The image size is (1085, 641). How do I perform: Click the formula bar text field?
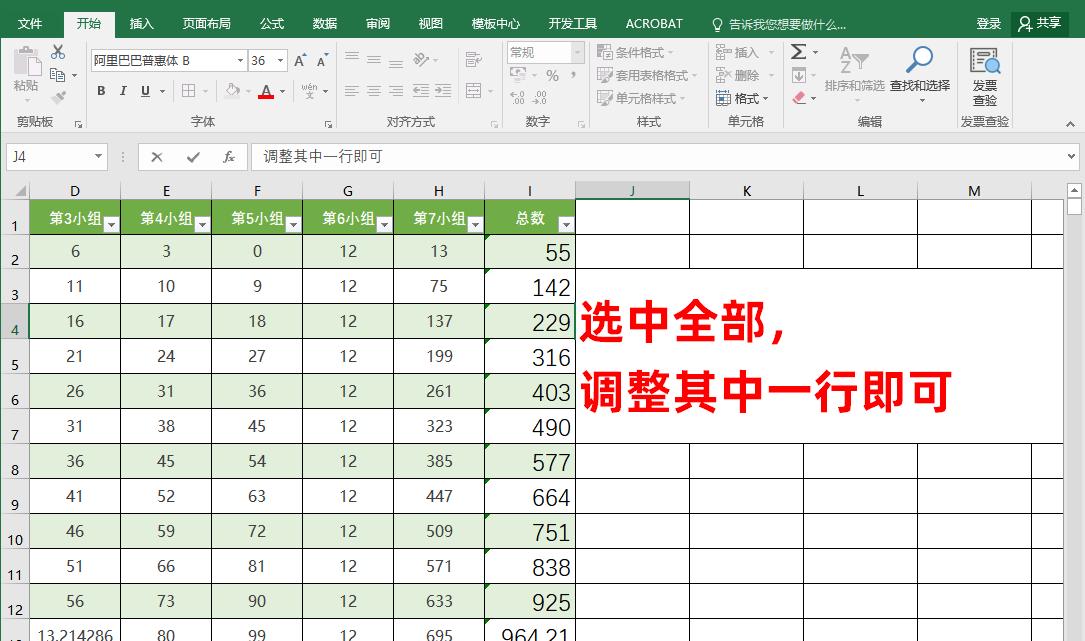660,157
